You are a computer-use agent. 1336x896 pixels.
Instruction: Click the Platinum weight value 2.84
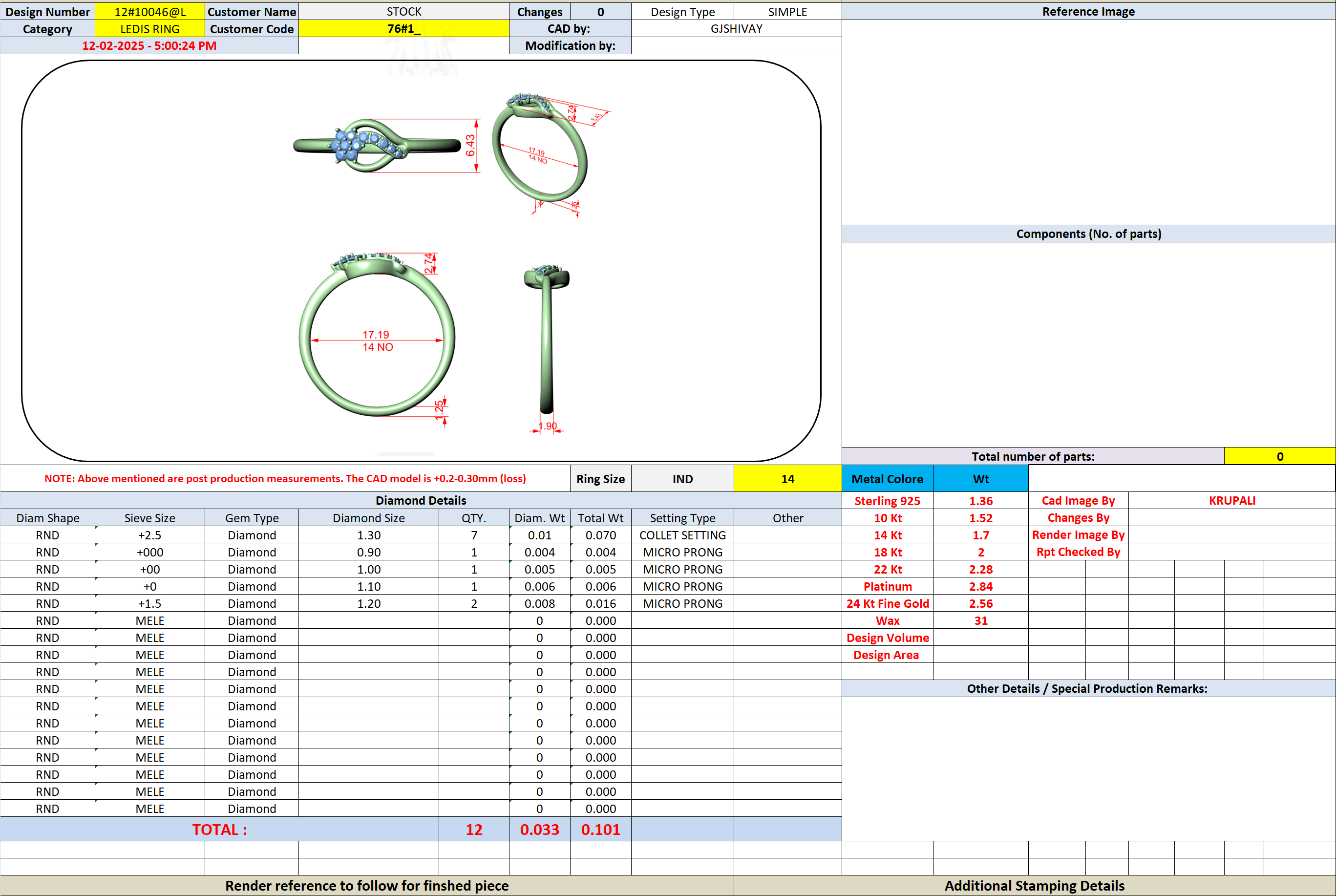(x=981, y=586)
